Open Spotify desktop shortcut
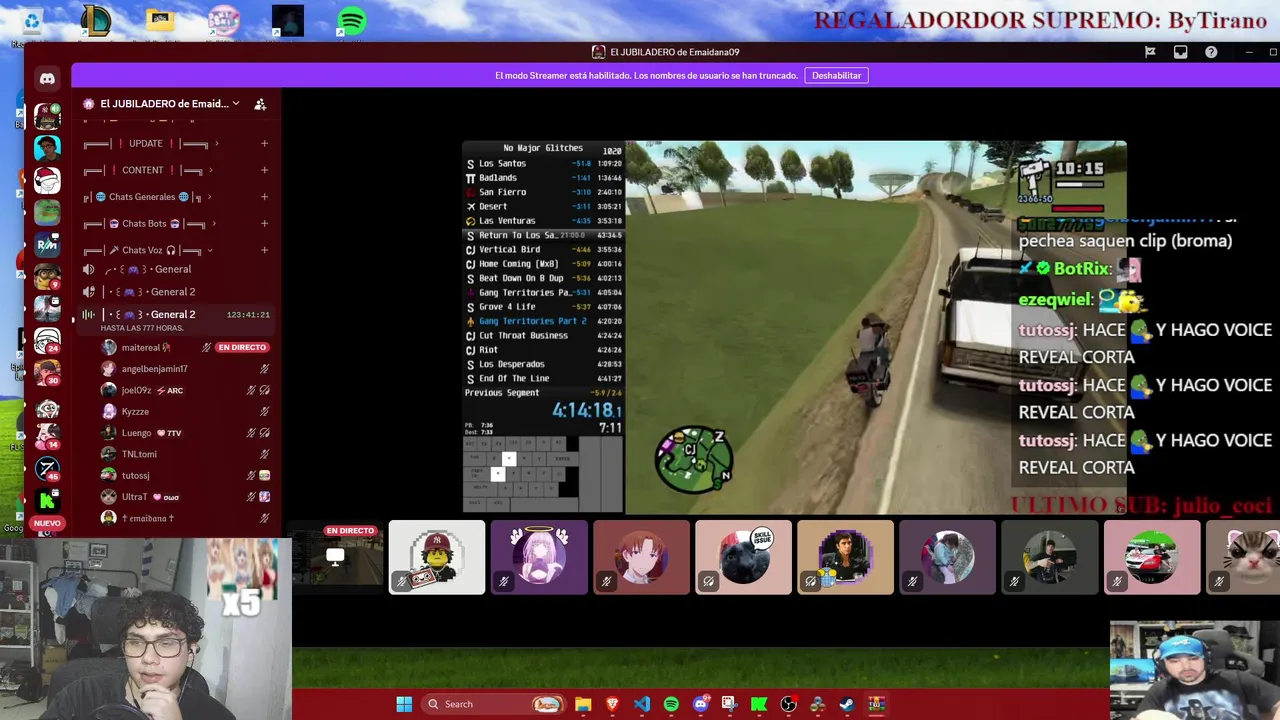 (351, 22)
